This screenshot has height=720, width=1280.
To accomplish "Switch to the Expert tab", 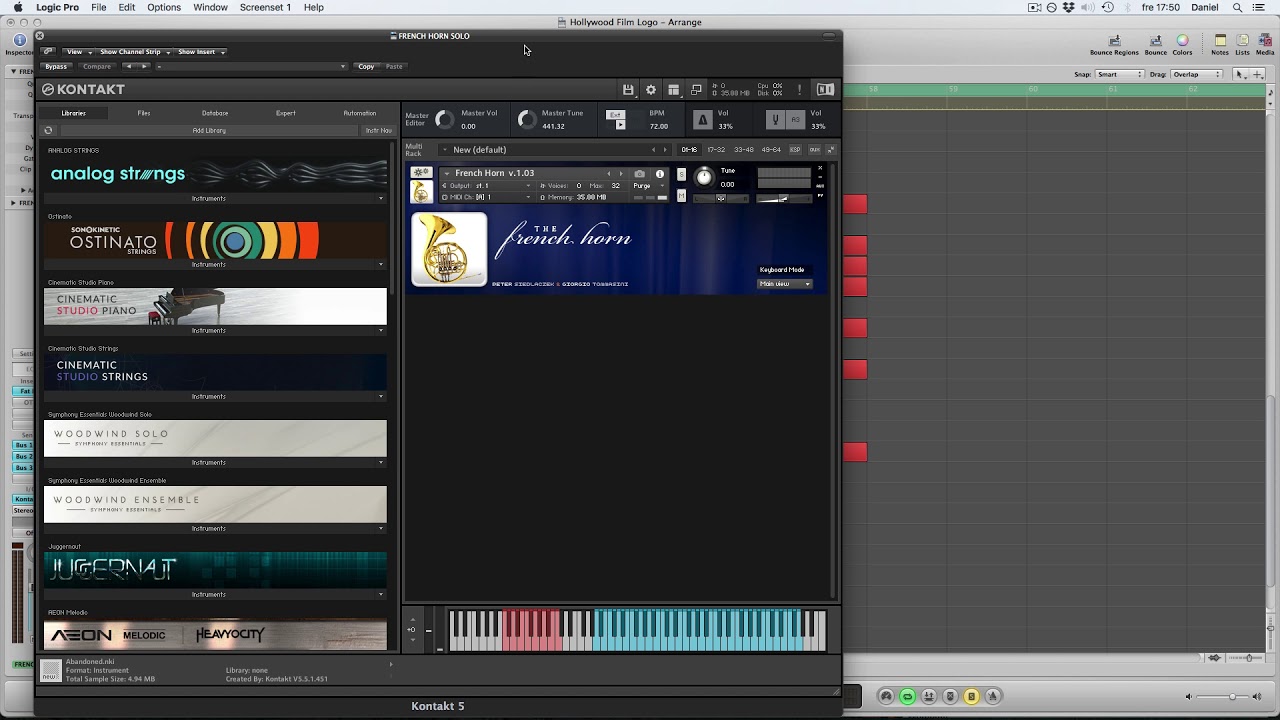I will [286, 113].
